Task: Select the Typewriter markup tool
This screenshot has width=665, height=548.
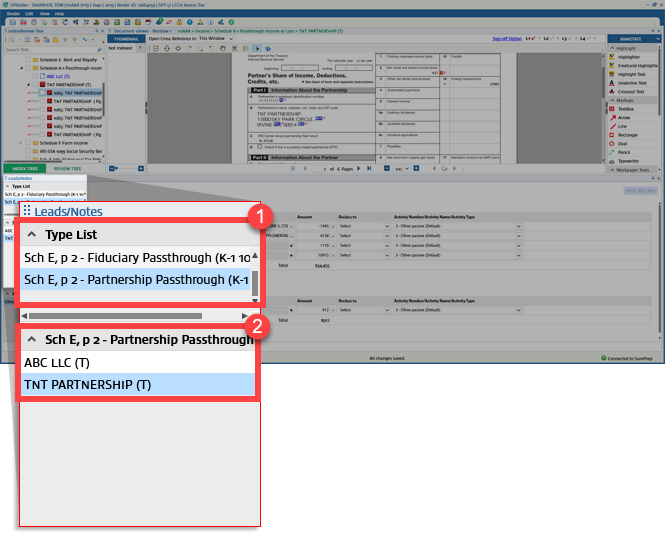Action: (x=630, y=159)
